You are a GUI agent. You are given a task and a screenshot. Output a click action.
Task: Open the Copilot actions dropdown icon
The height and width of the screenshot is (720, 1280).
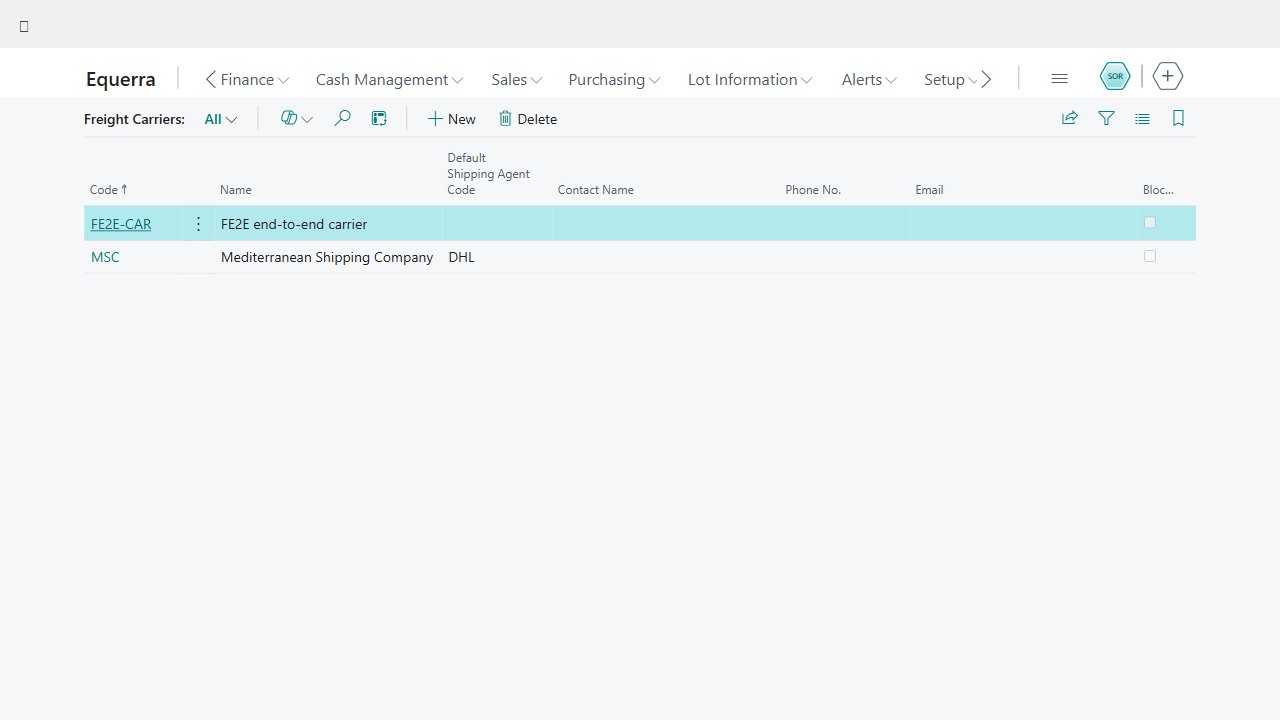pos(296,118)
